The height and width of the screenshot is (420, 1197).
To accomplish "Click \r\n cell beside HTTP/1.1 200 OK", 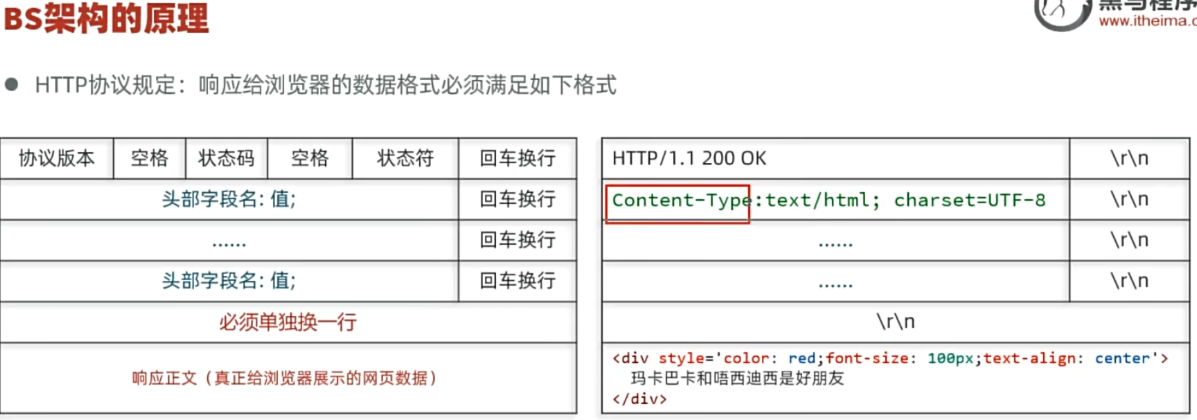I will point(1130,159).
